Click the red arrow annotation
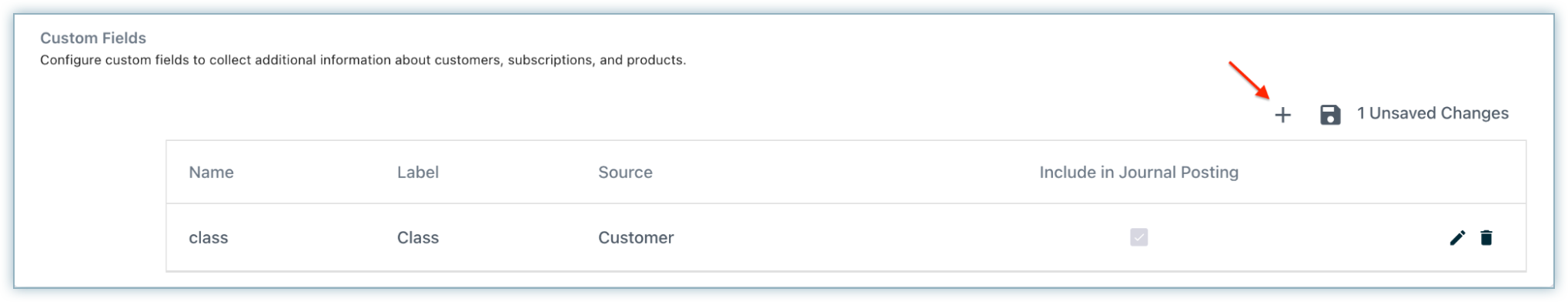1568x302 pixels. click(x=1249, y=80)
